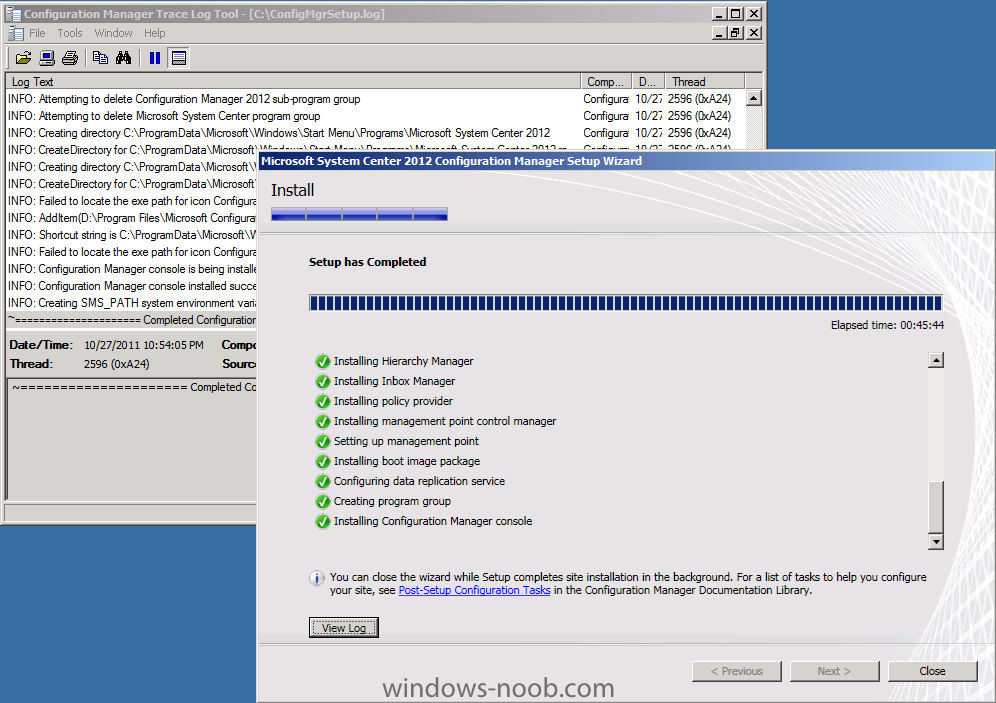Select log row about deleting sub-program group
Viewport: 996px width, 703px height.
tap(375, 99)
